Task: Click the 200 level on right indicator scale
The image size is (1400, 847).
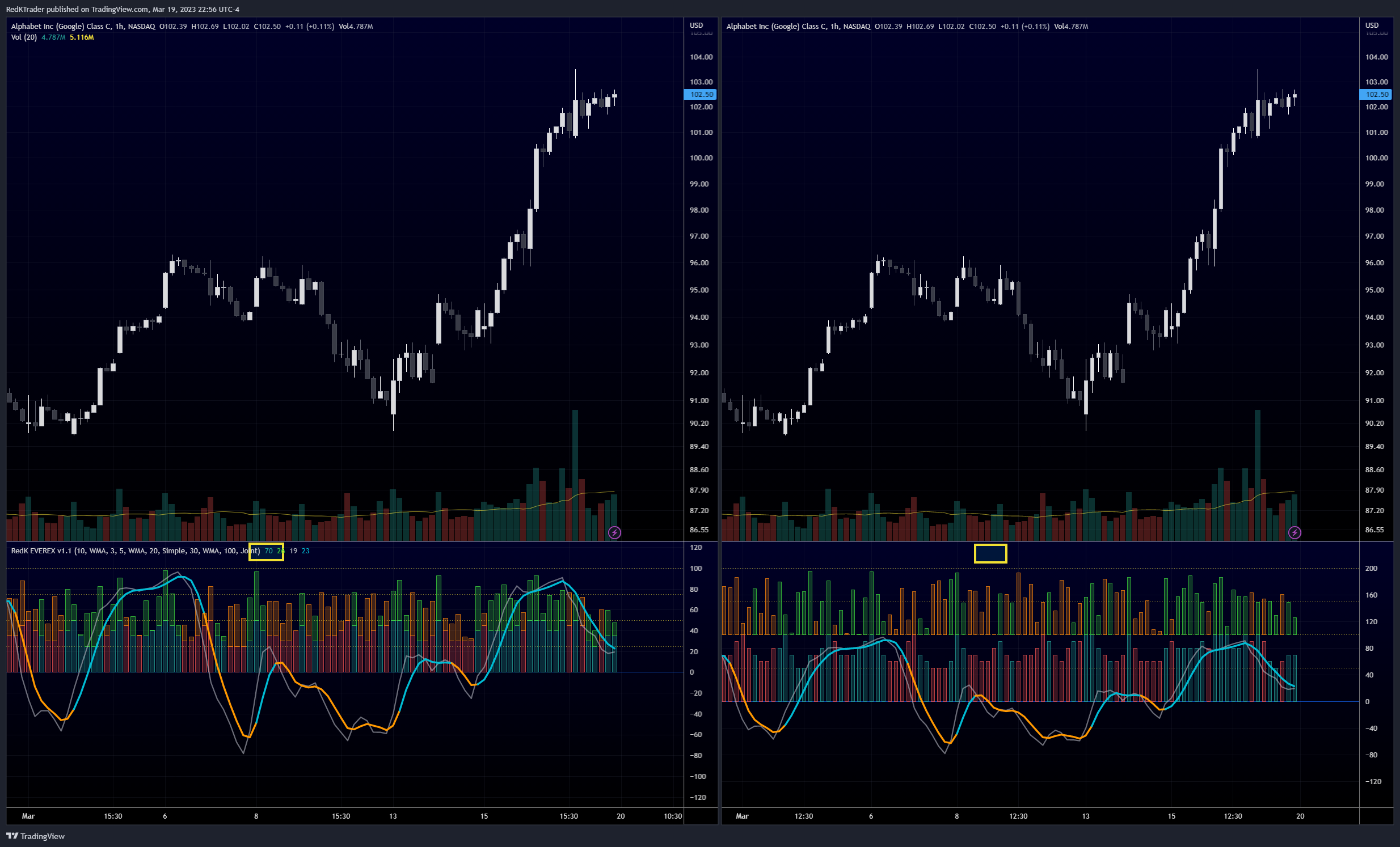Action: click(x=1371, y=568)
